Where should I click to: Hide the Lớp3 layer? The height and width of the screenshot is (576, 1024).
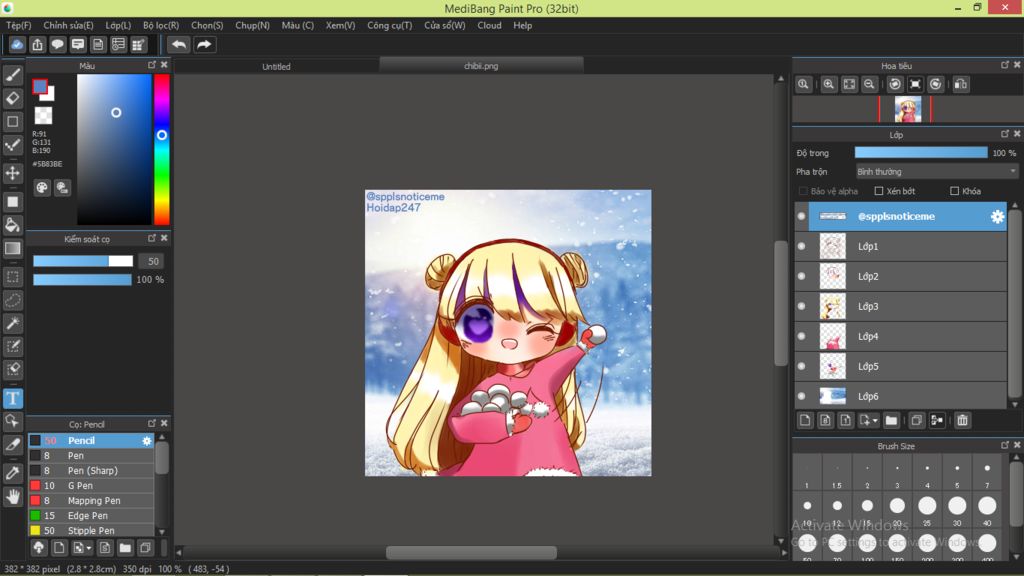[801, 306]
